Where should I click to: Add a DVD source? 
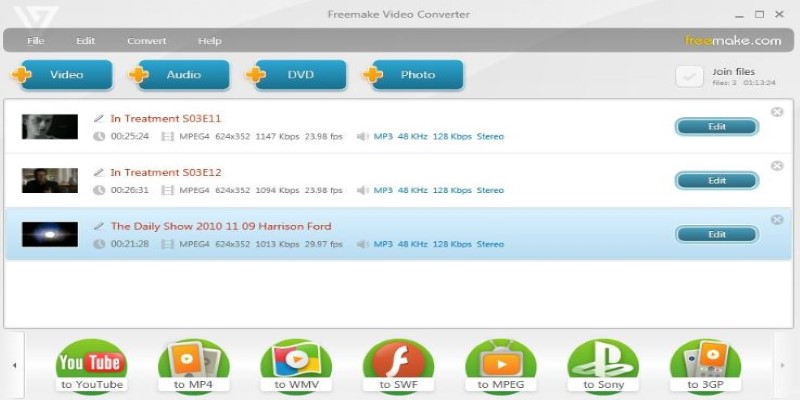click(x=295, y=74)
